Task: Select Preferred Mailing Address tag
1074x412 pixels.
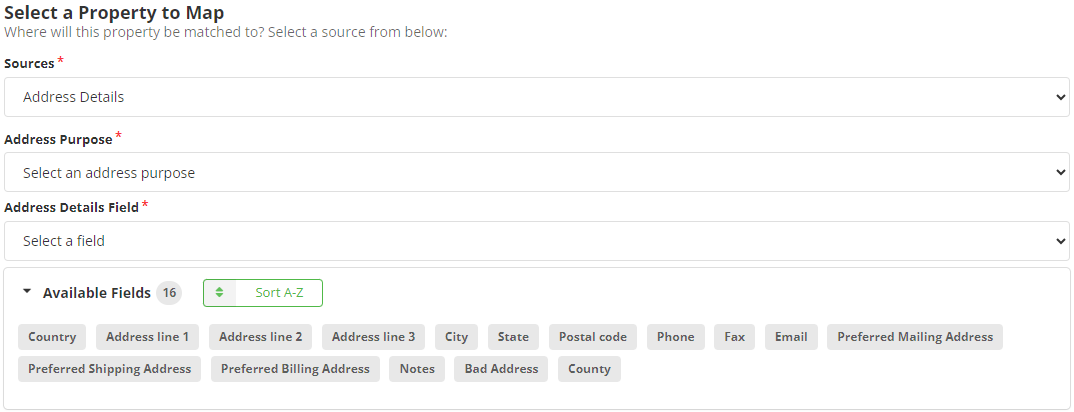Action: tap(915, 337)
